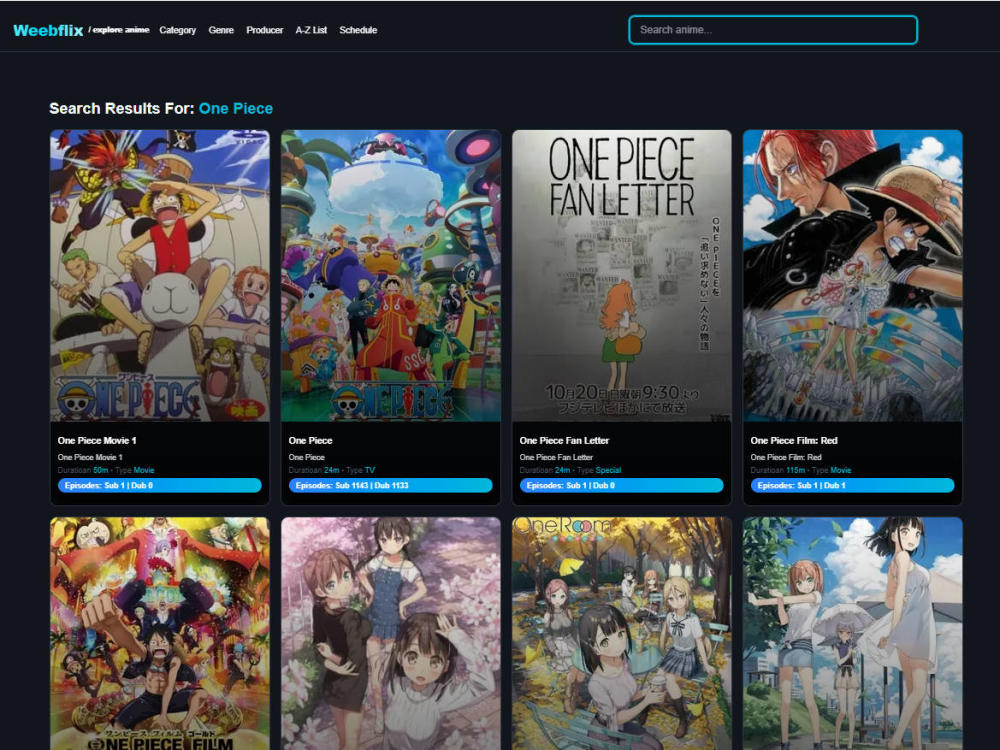Open the One Piece Film Gold poster
Viewport: 1000px width, 750px height.
pos(159,633)
